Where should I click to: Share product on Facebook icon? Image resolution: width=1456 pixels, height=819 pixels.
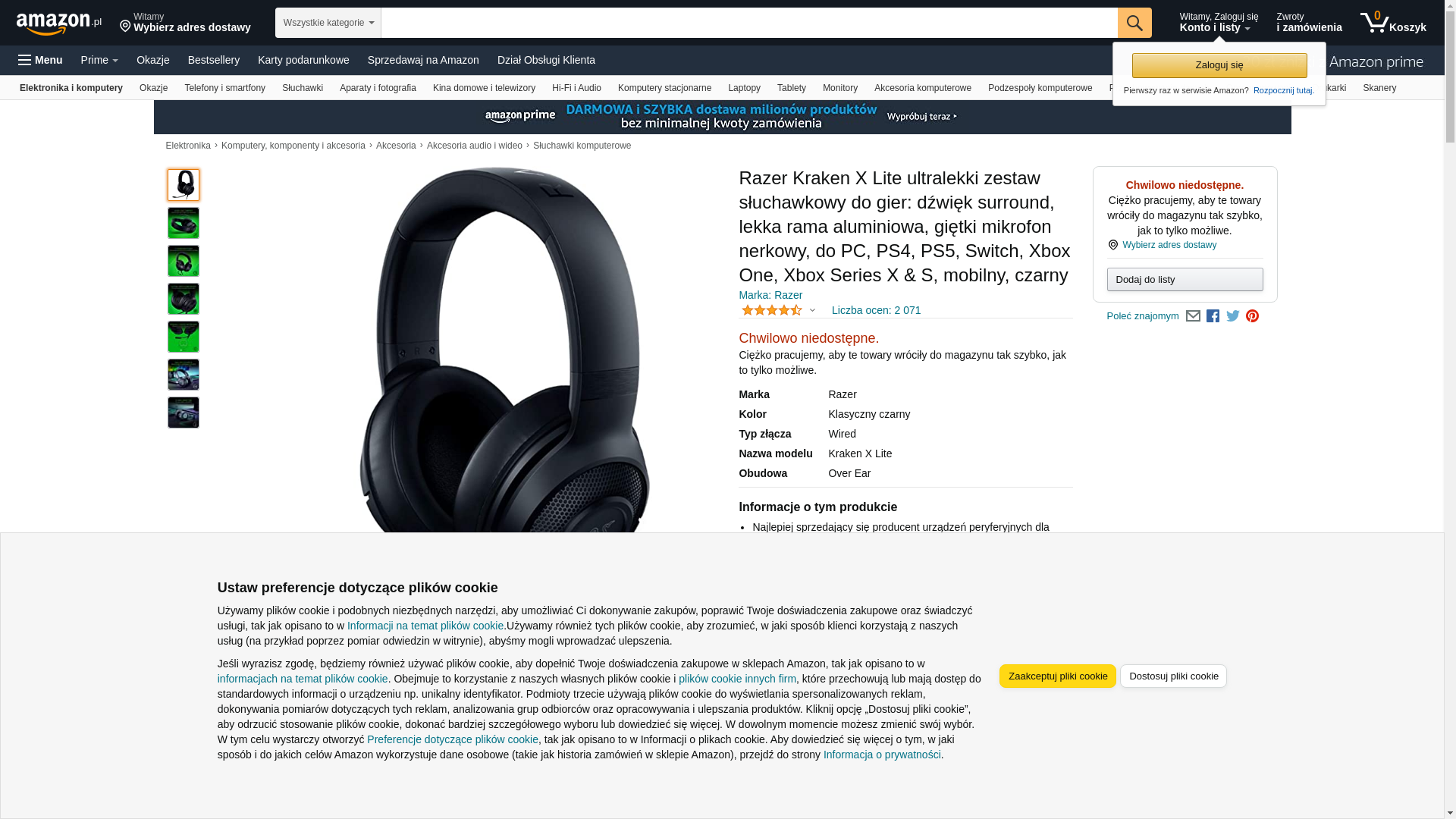pos(1213,316)
